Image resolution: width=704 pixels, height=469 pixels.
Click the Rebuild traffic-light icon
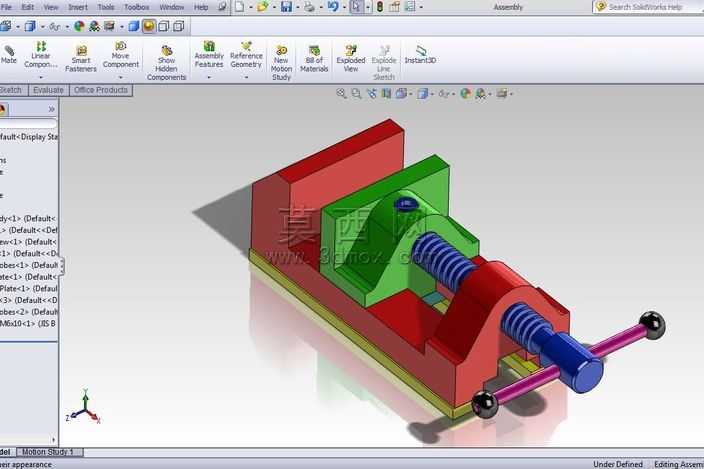pyautogui.click(x=380, y=7)
